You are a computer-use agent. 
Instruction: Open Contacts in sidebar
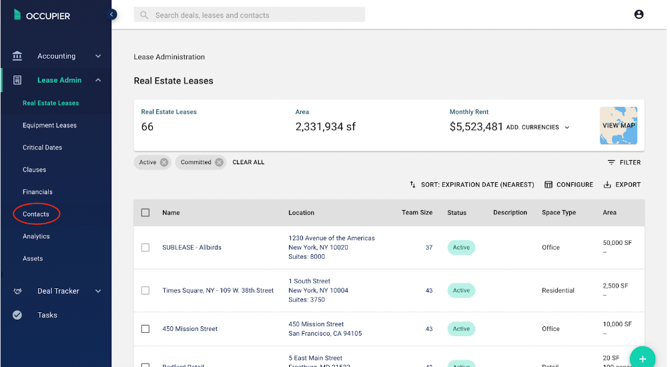(36, 214)
